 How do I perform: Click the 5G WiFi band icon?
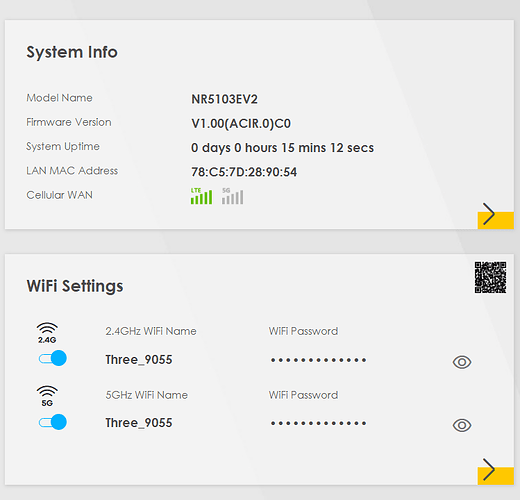[x=47, y=396]
